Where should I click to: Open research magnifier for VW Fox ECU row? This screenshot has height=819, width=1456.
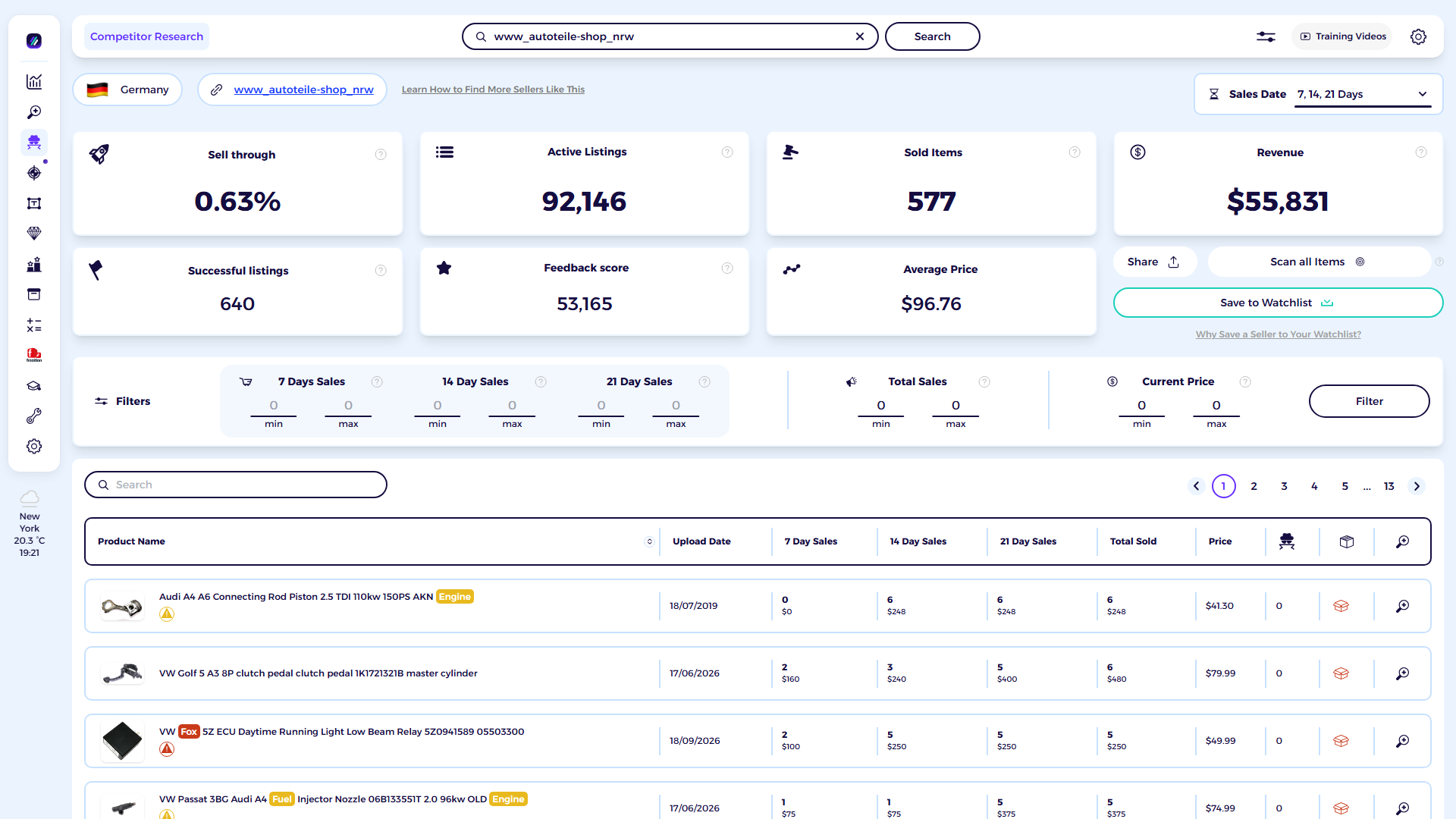click(x=1403, y=741)
